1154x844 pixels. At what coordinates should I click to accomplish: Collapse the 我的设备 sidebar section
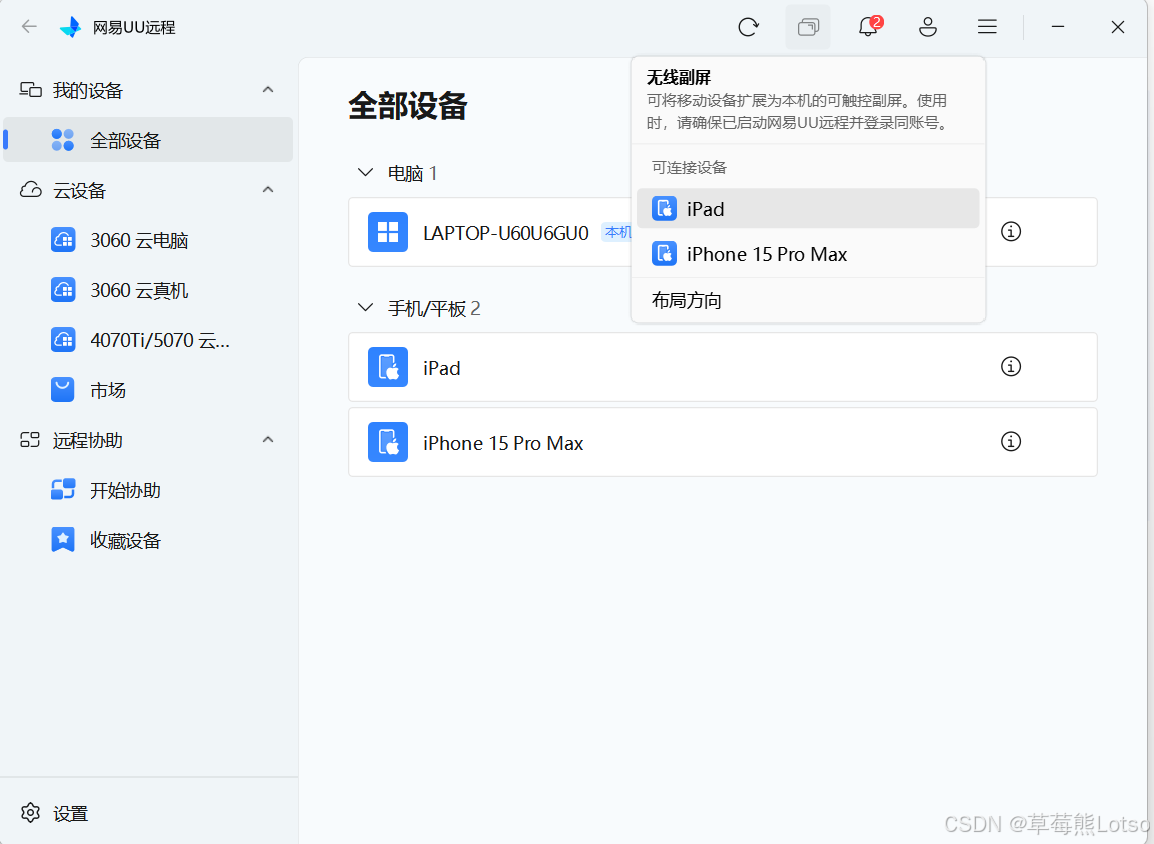pyautogui.click(x=268, y=90)
